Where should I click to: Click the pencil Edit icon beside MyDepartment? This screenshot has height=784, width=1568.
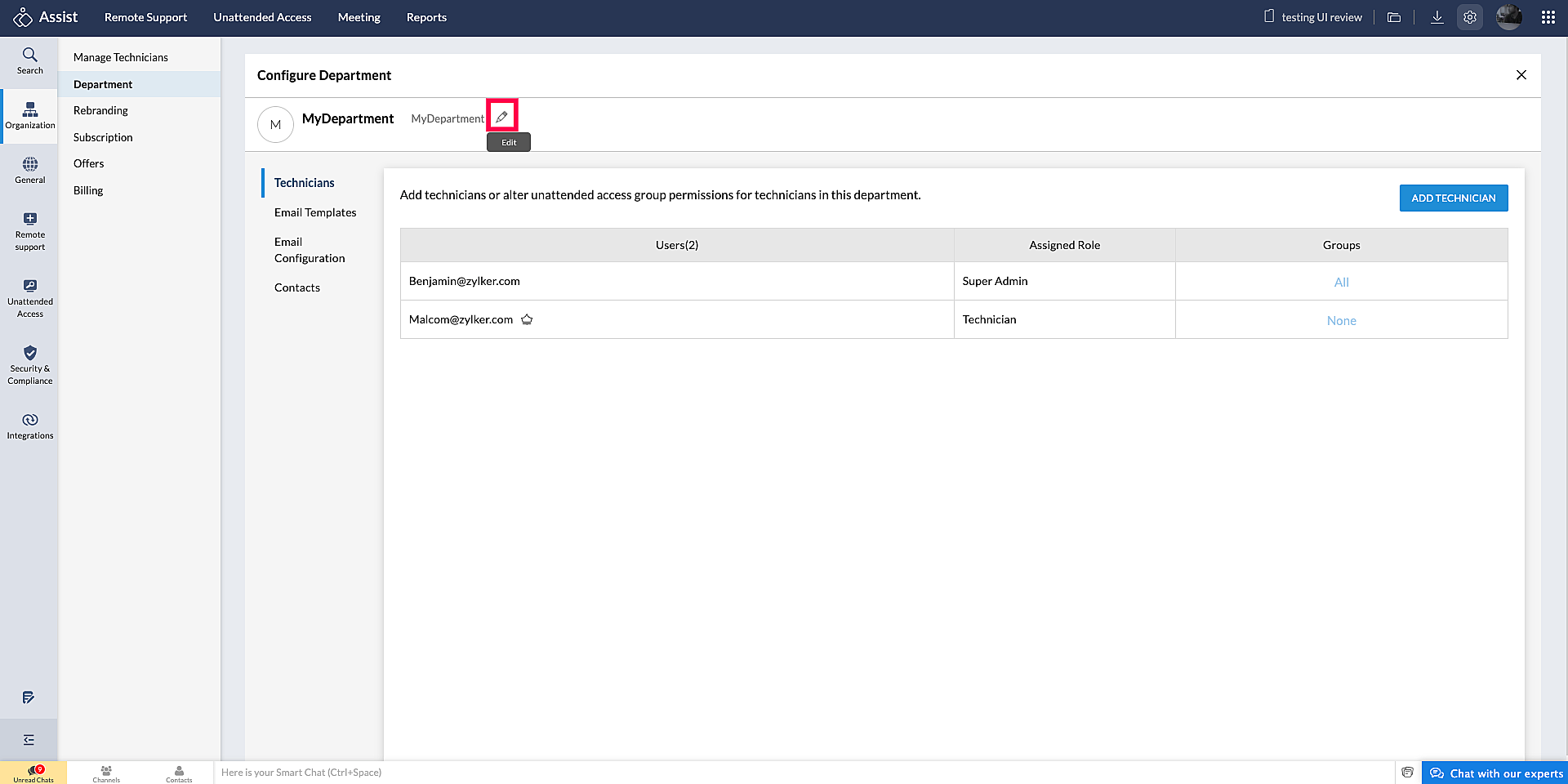(x=502, y=117)
